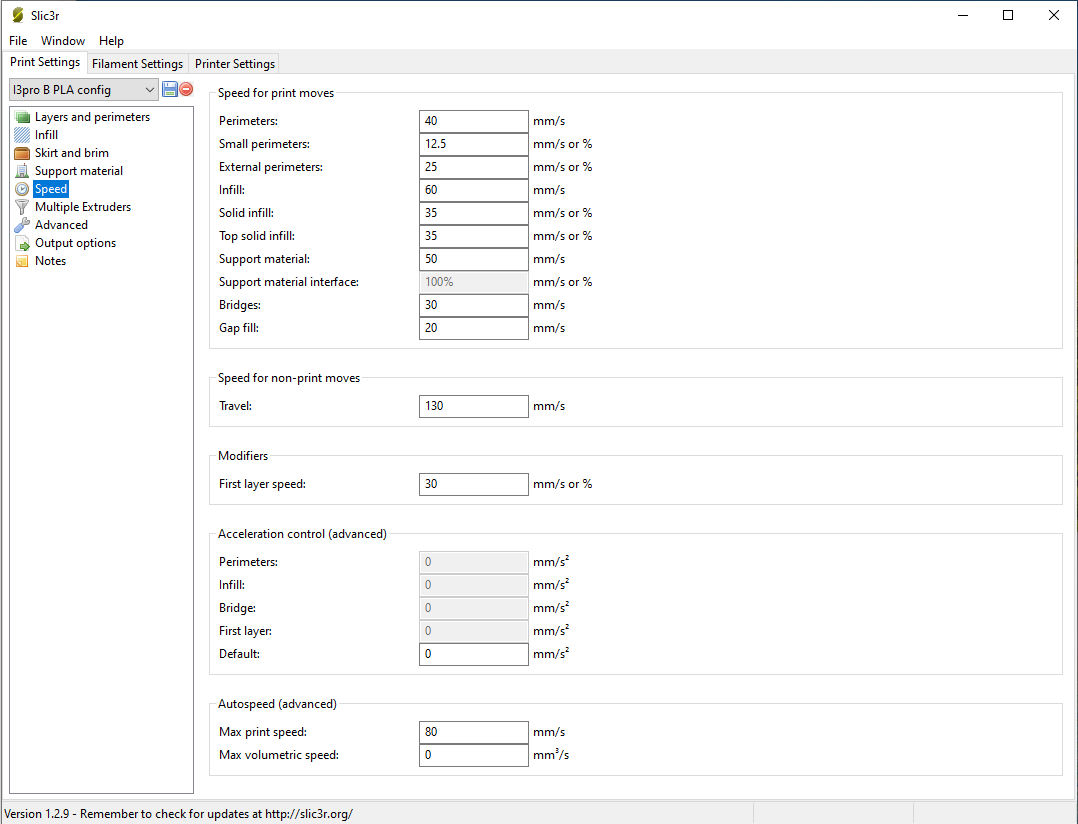Click the Travel speed input field
1078x824 pixels.
[473, 406]
